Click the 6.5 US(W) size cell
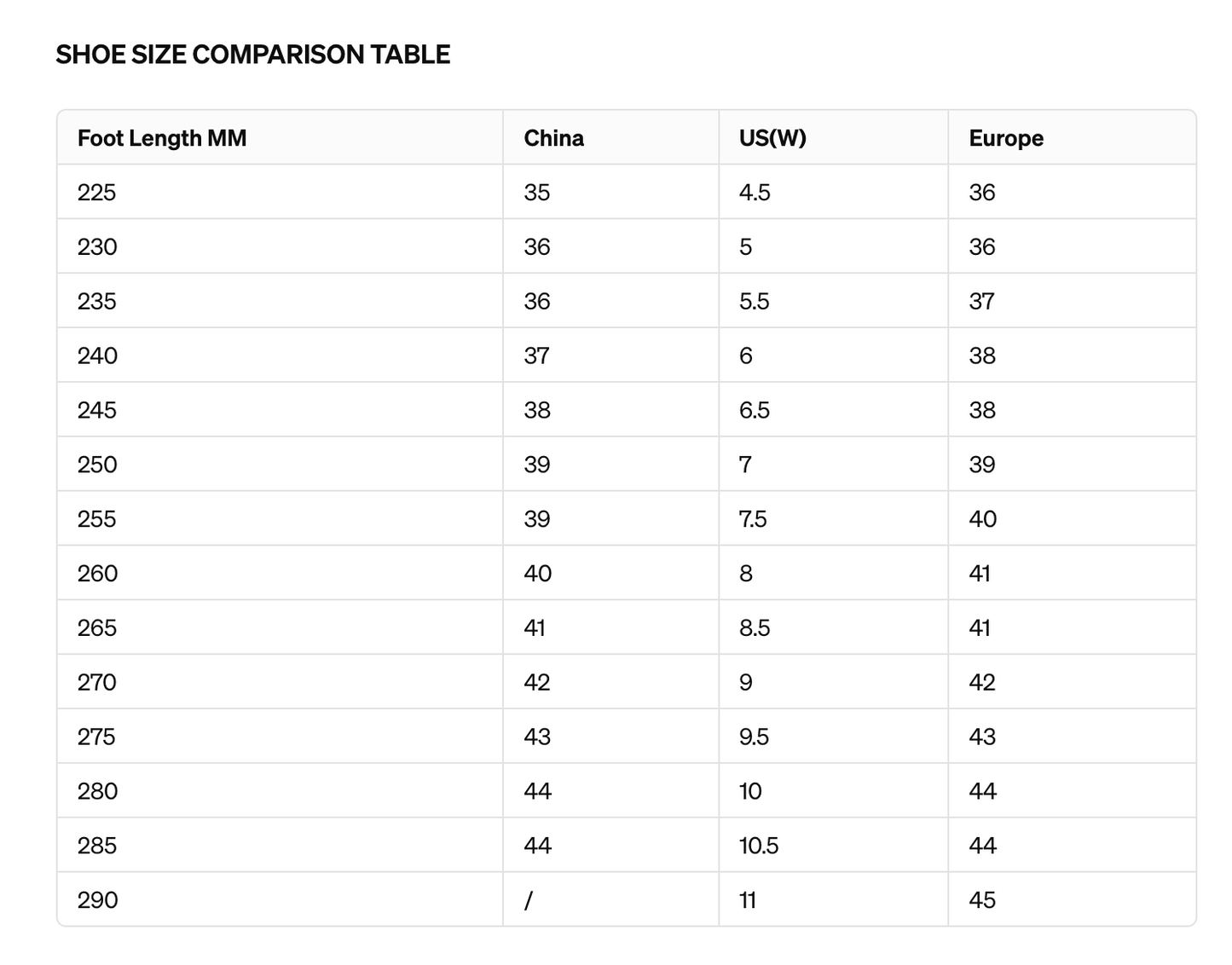This screenshot has width=1232, height=965. [x=833, y=410]
